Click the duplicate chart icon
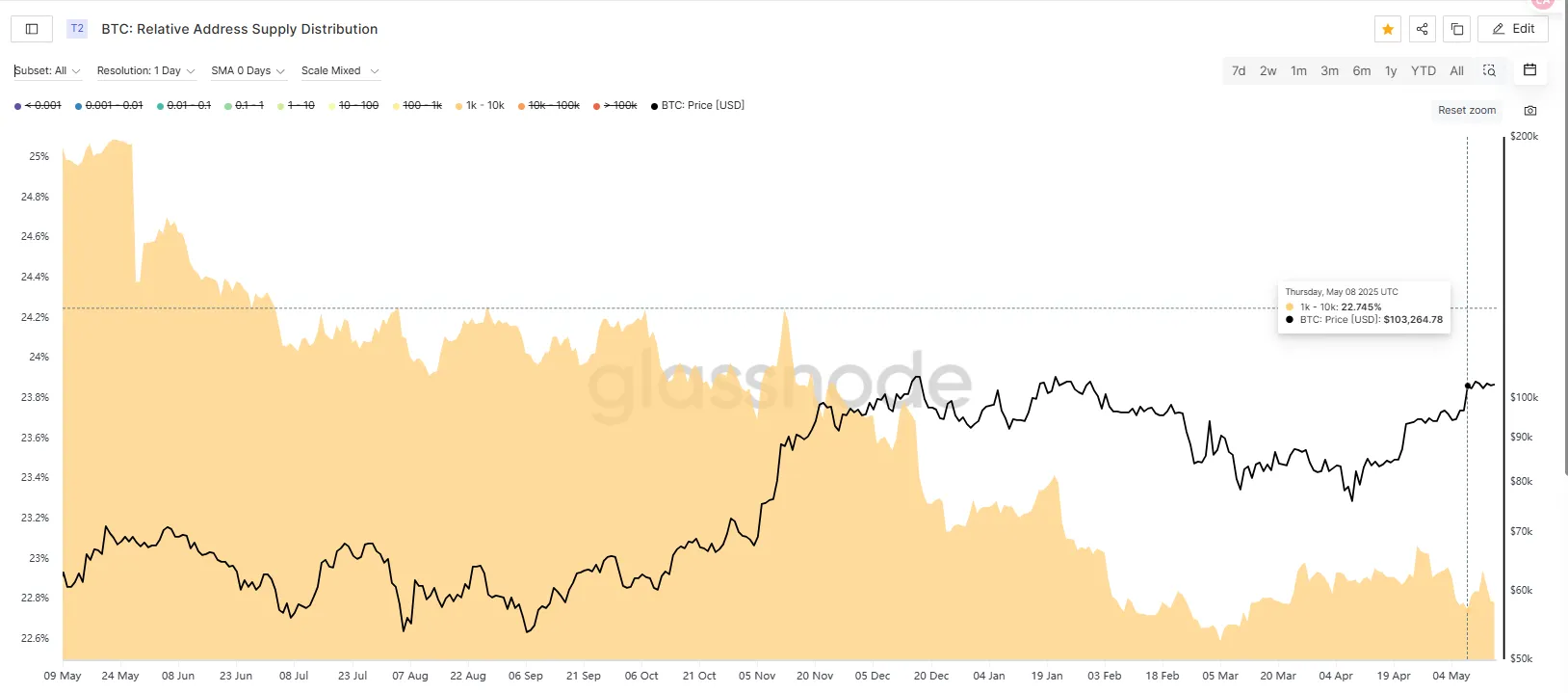Image resolution: width=1568 pixels, height=693 pixels. tap(1457, 29)
